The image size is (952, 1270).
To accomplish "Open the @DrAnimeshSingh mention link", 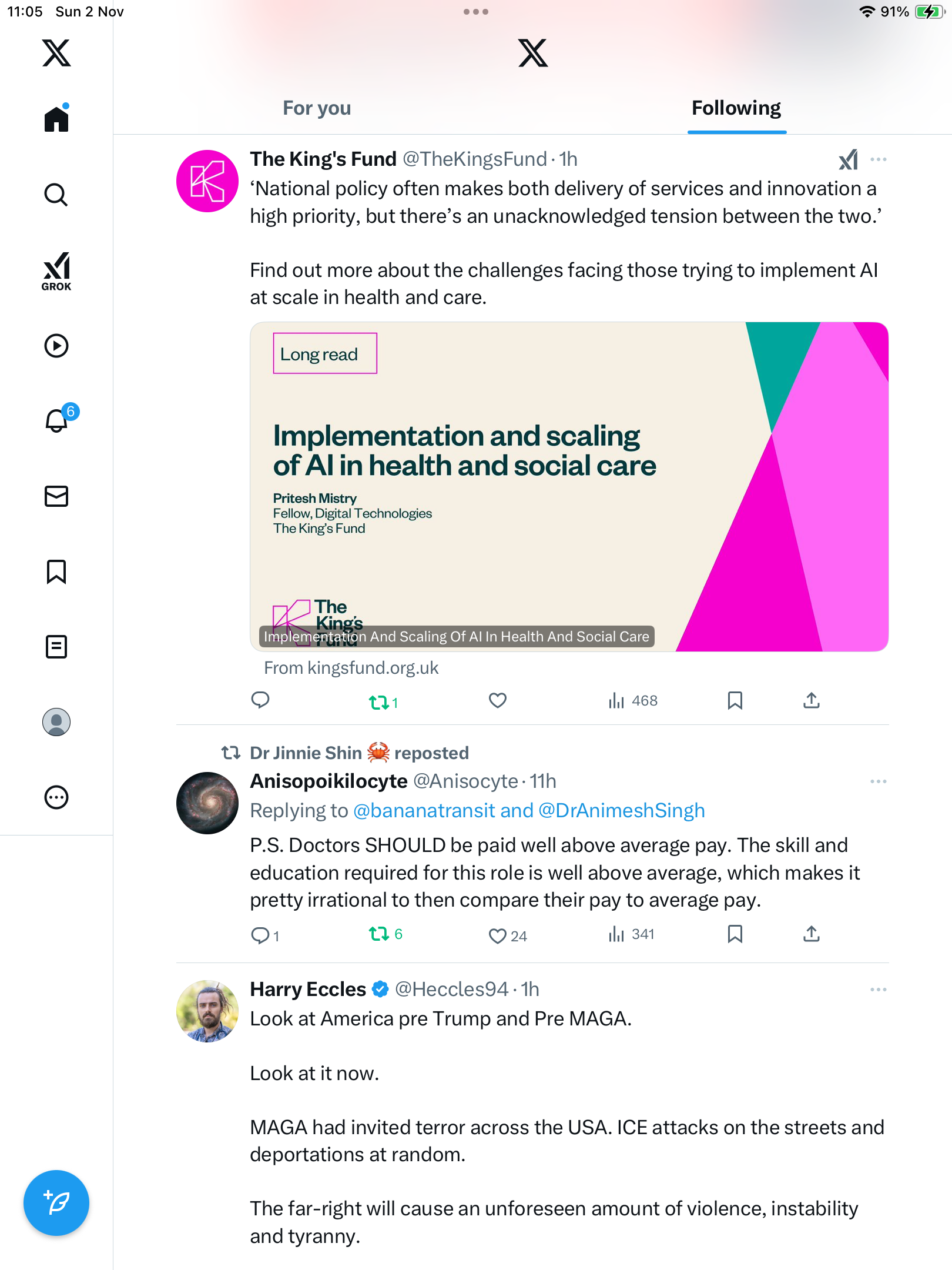I will (x=621, y=811).
